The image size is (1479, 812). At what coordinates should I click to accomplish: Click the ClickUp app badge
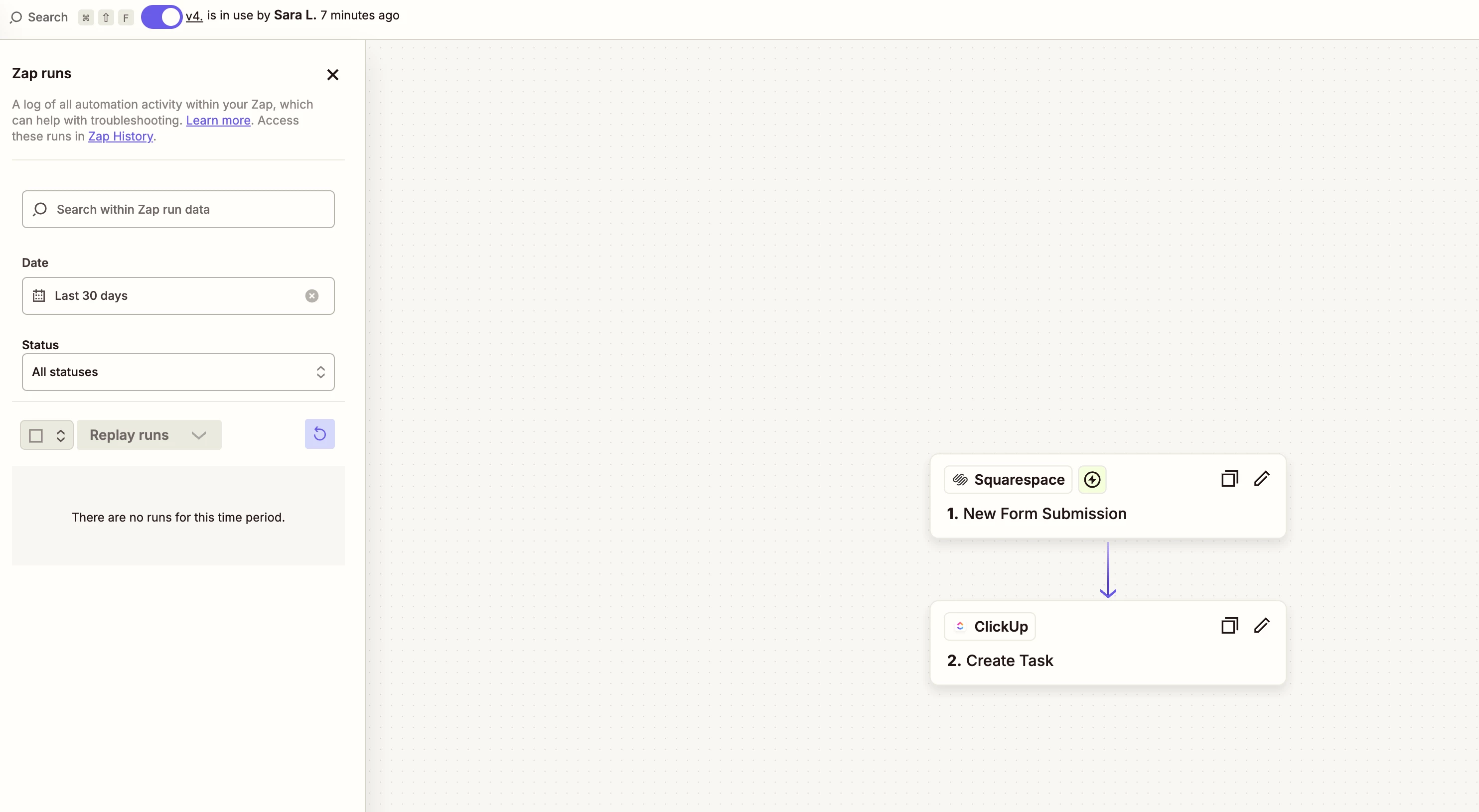pos(990,627)
